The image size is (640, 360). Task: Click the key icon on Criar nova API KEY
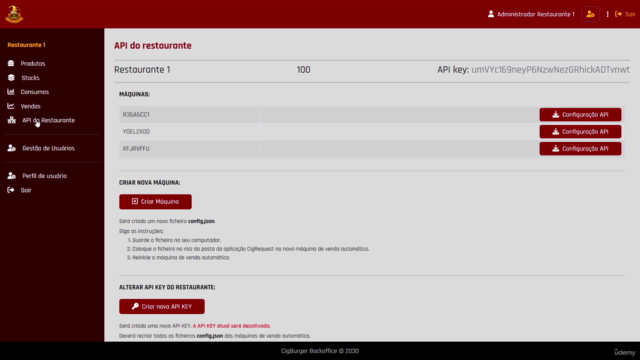click(135, 306)
